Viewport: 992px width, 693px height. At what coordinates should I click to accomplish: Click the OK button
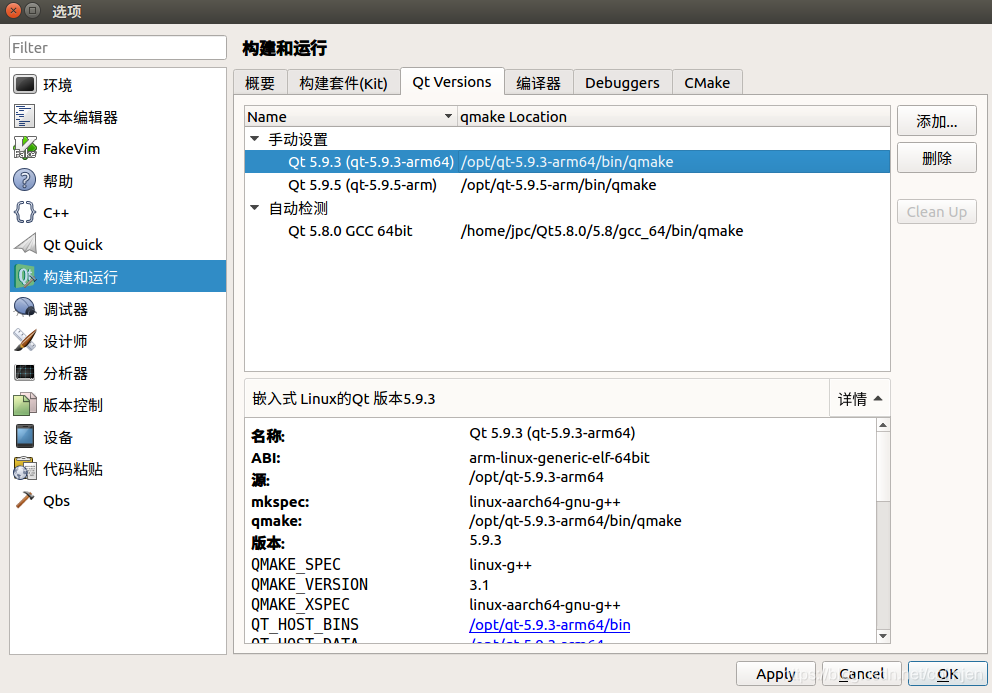click(x=947, y=674)
